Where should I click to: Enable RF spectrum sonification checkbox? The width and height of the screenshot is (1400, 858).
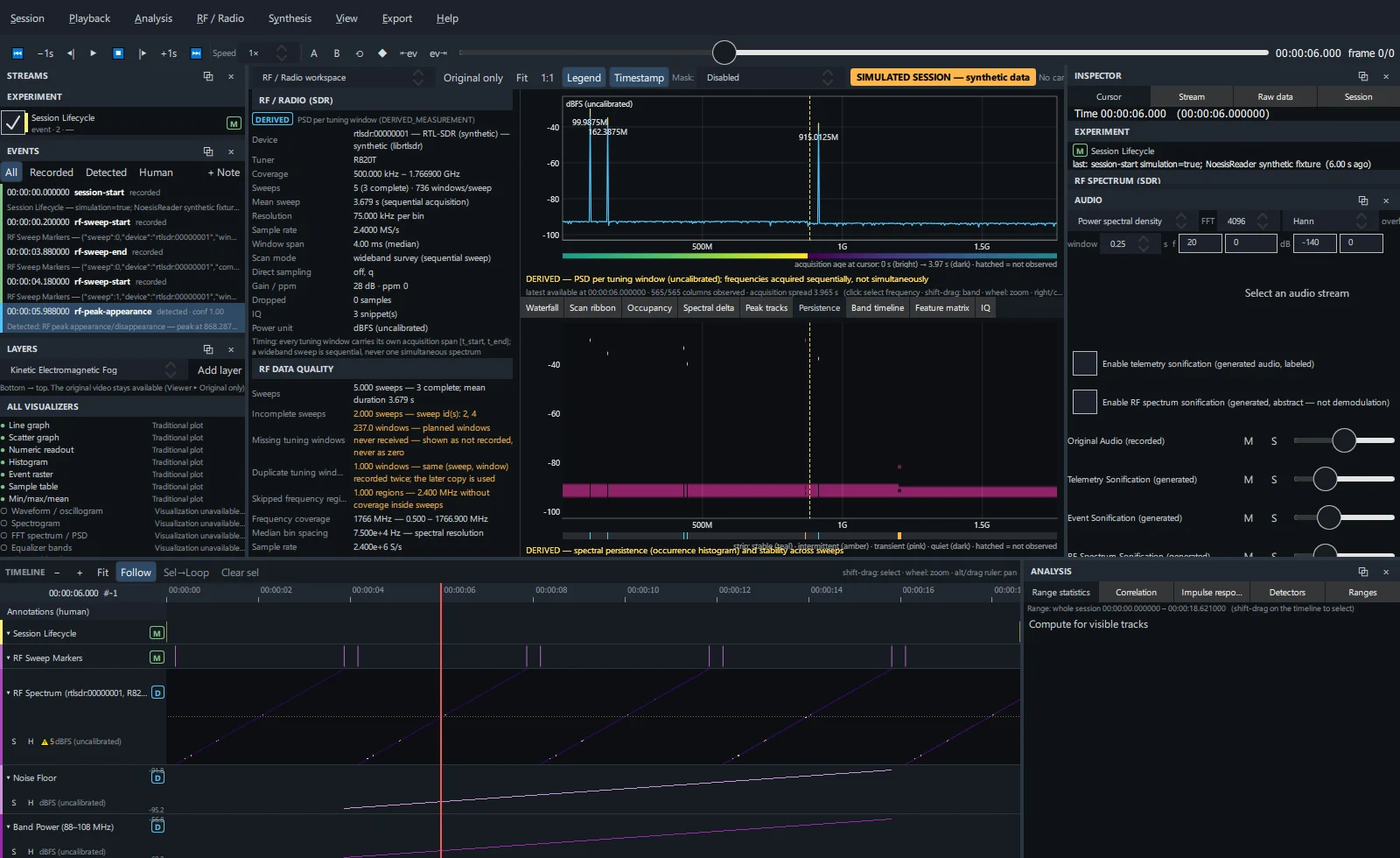[x=1085, y=402]
